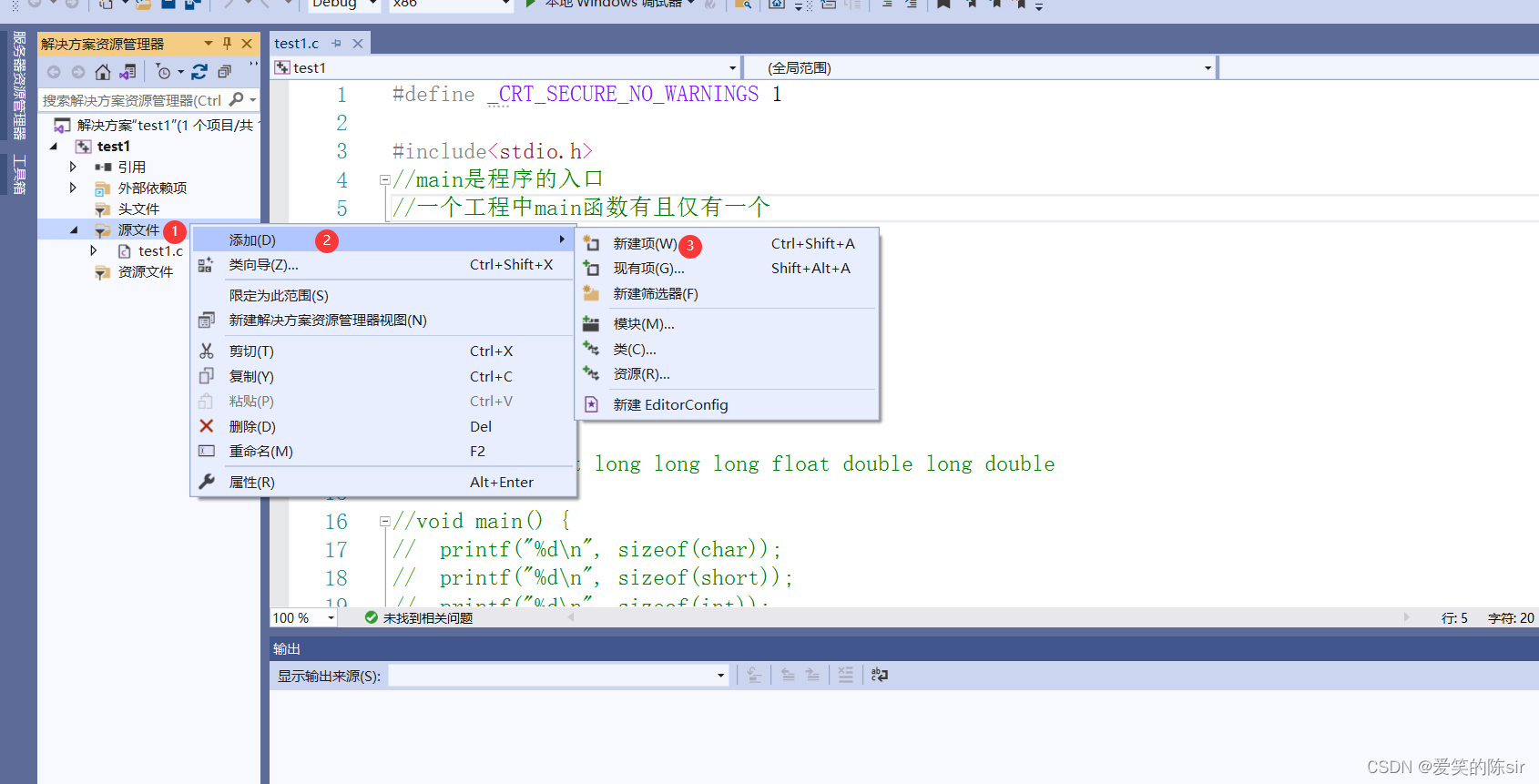Collapse the test1 project node arrow
This screenshot has width=1539, height=784.
coord(54,146)
